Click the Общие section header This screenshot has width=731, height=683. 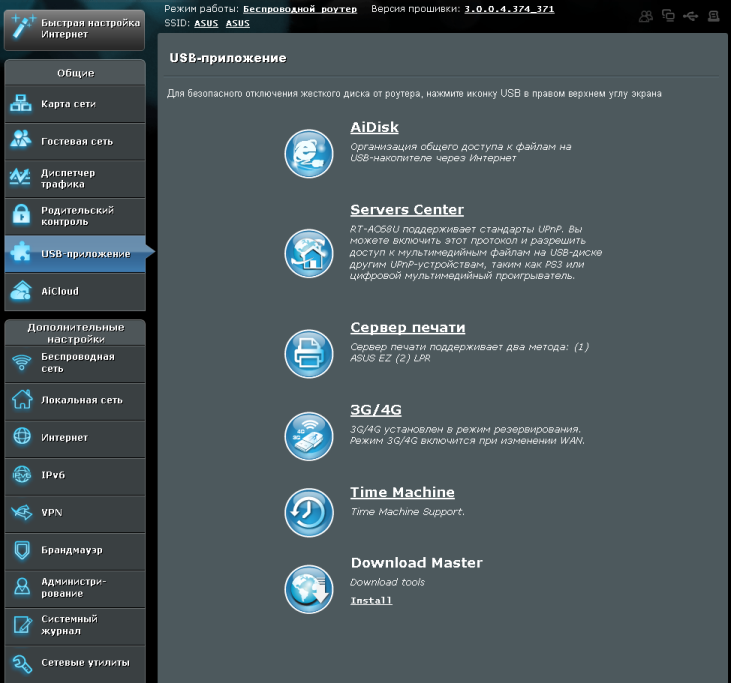(75, 73)
